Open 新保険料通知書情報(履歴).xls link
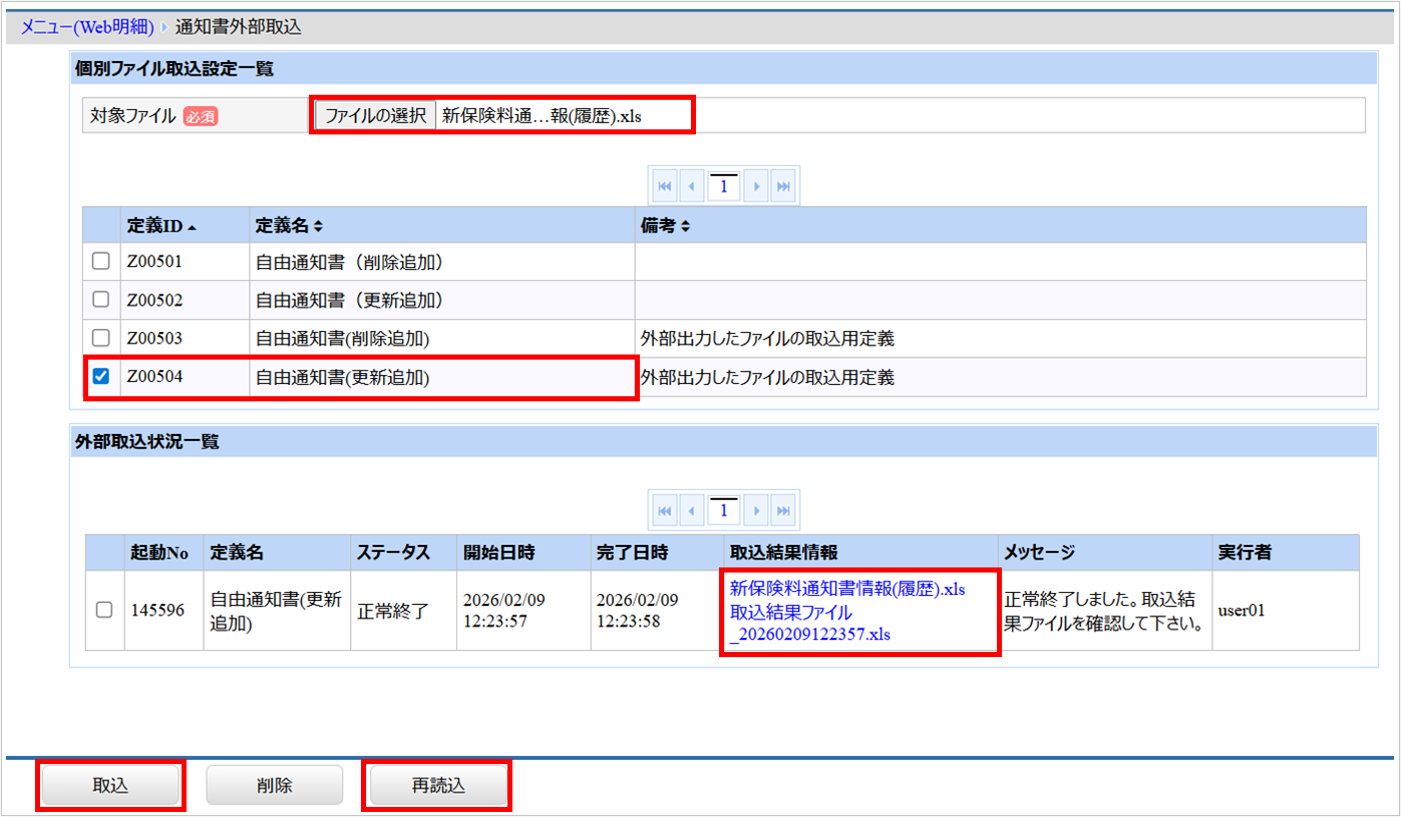The image size is (1401, 817). pos(848,589)
